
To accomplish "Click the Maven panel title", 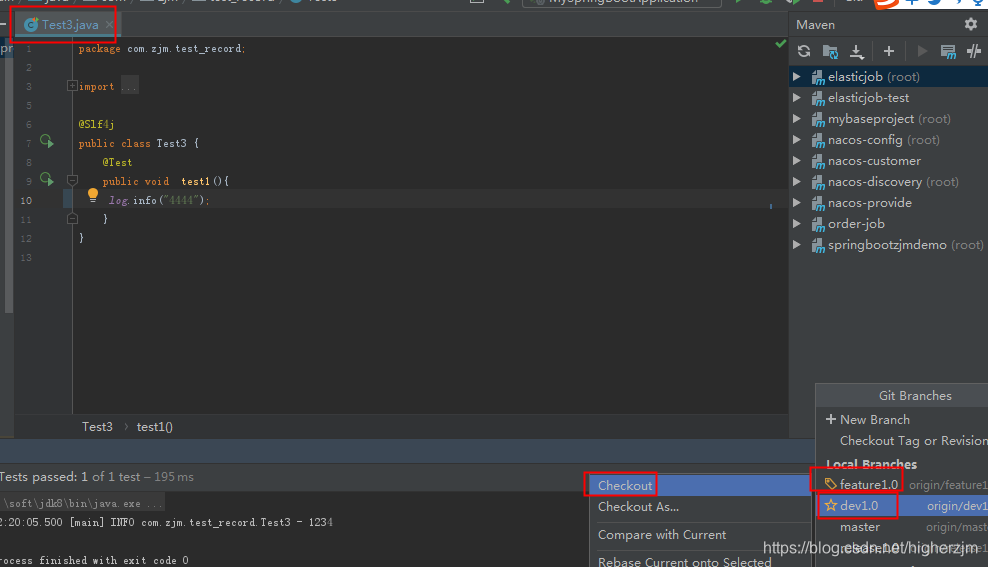I will [x=815, y=25].
